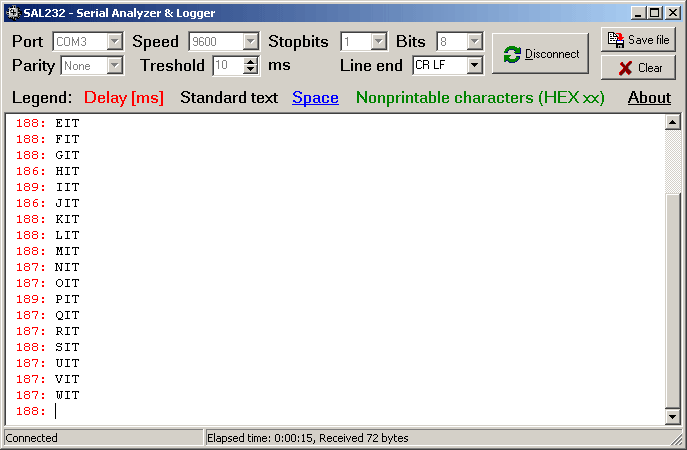Open the About link
Screen dimensions: 687x450
(649, 98)
